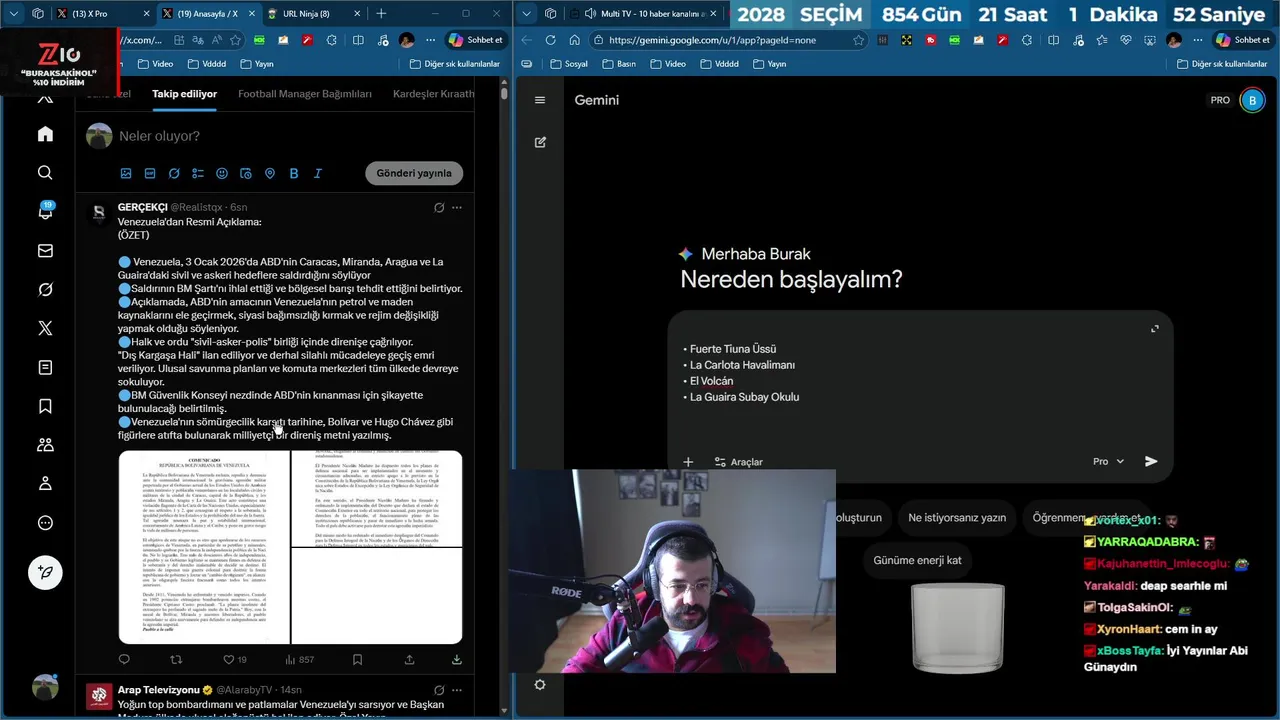This screenshot has width=1280, height=720.
Task: Open tab list dropdown in left browser
Action: (x=14, y=14)
